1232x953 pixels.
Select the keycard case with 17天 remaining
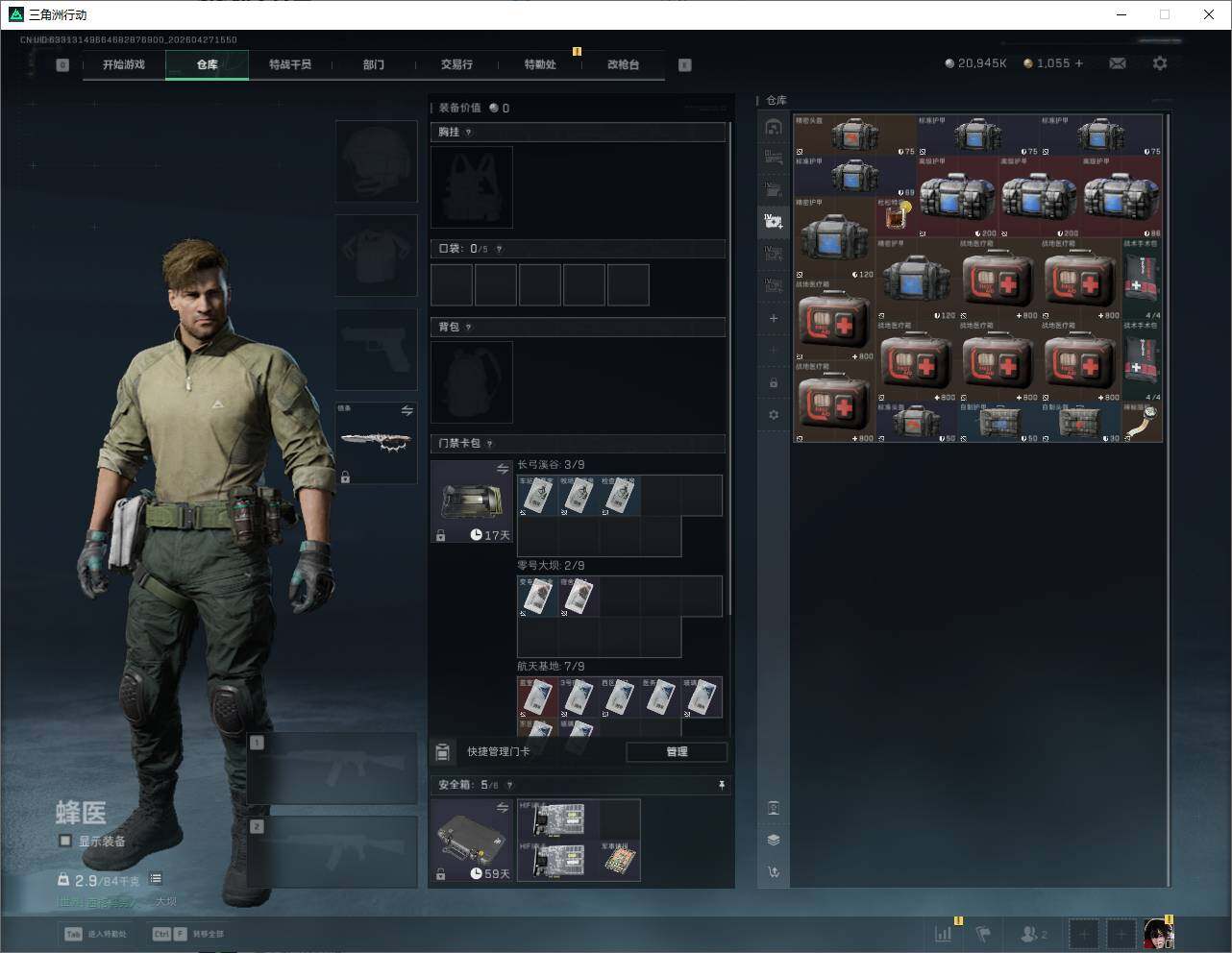pyautogui.click(x=472, y=502)
